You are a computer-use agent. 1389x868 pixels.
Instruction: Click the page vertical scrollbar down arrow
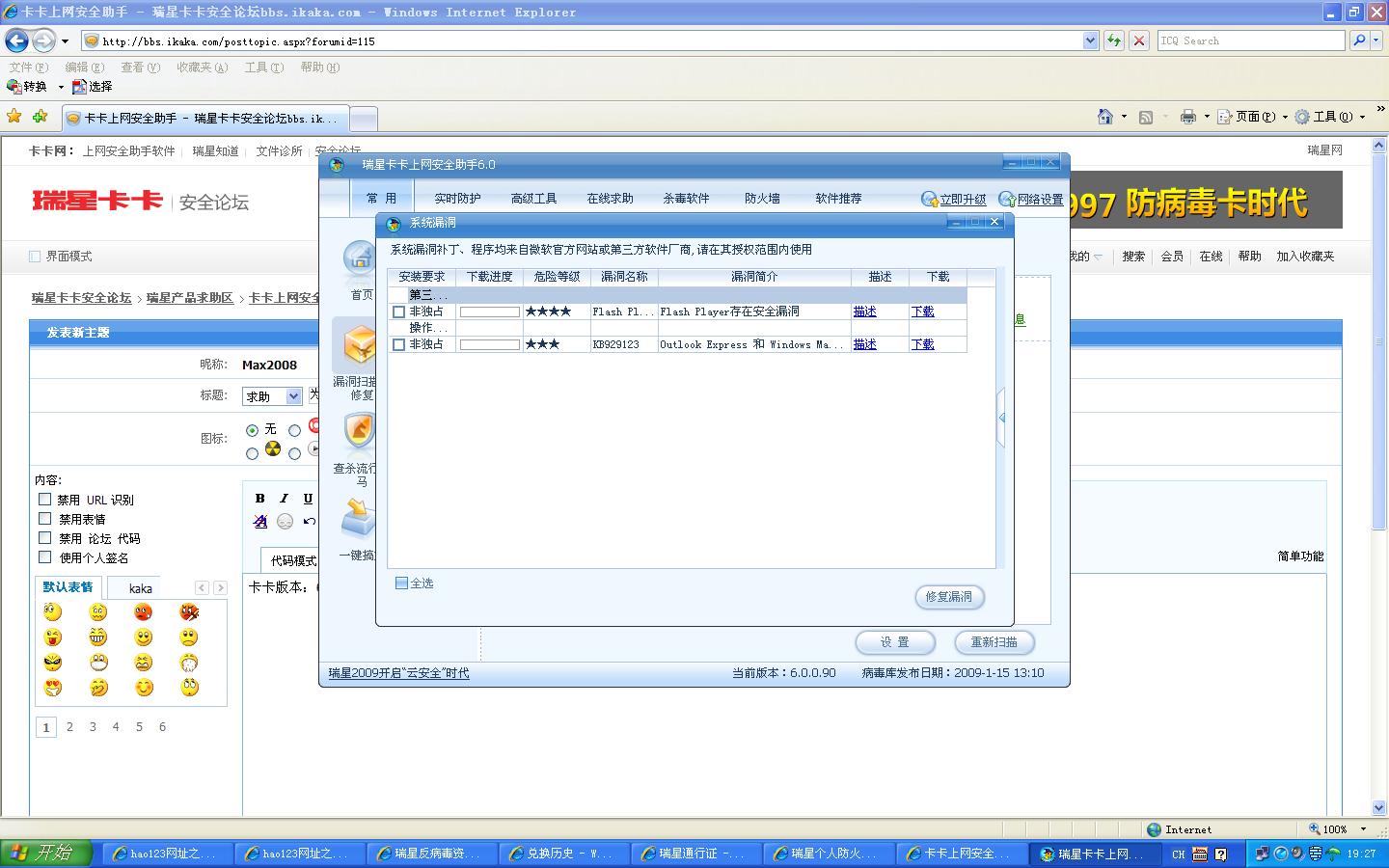click(1379, 808)
